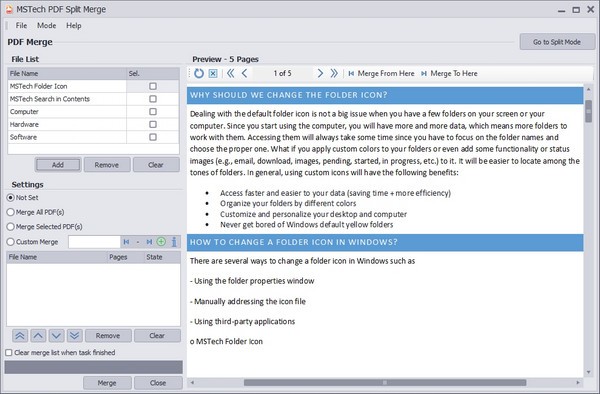The width and height of the screenshot is (600, 394).
Task: Click the preview horizontal scrollbar thumb
Action: pos(385,383)
